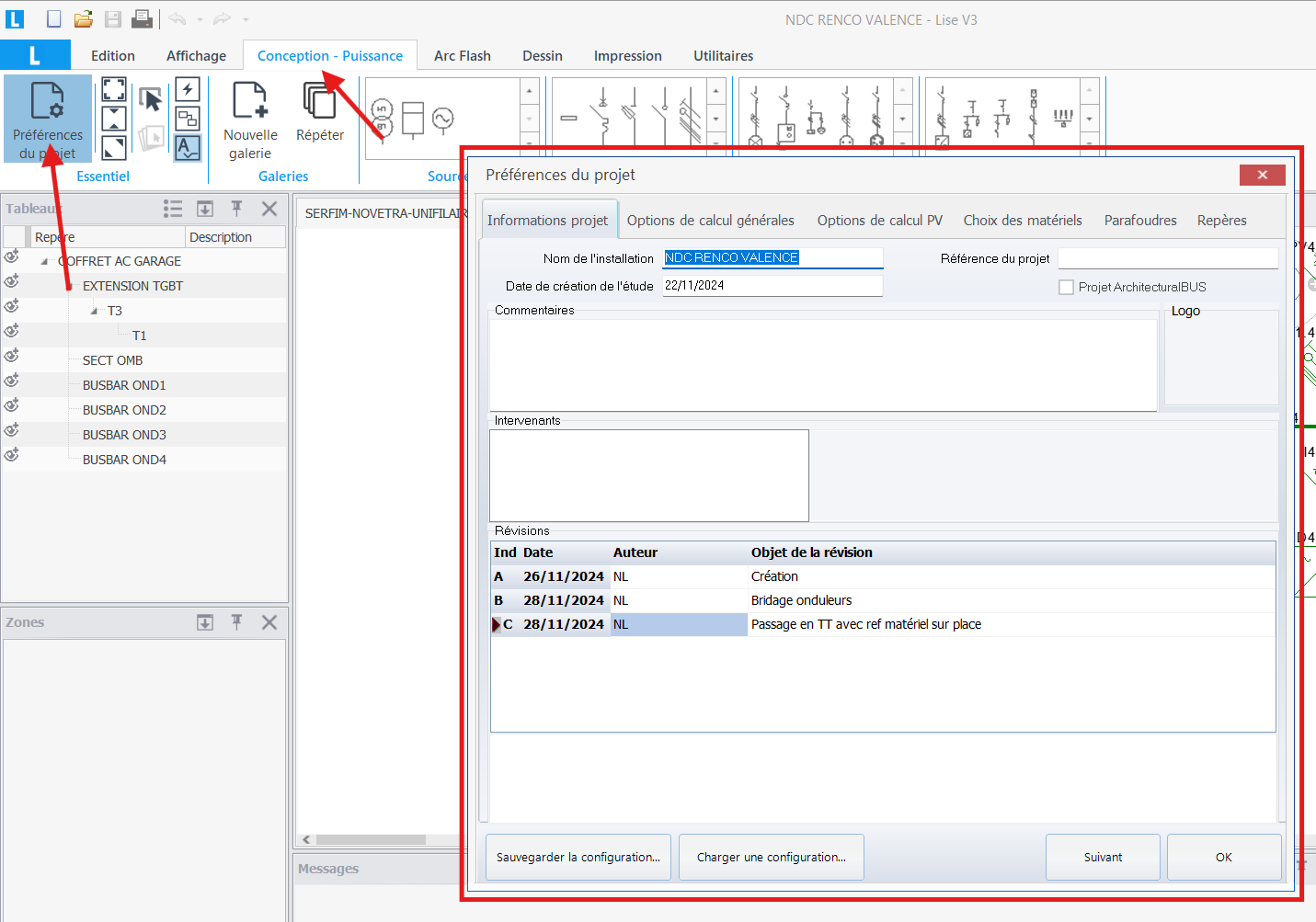Click the fit-to-screen frame icon
1316x922 pixels.
pyautogui.click(x=114, y=89)
